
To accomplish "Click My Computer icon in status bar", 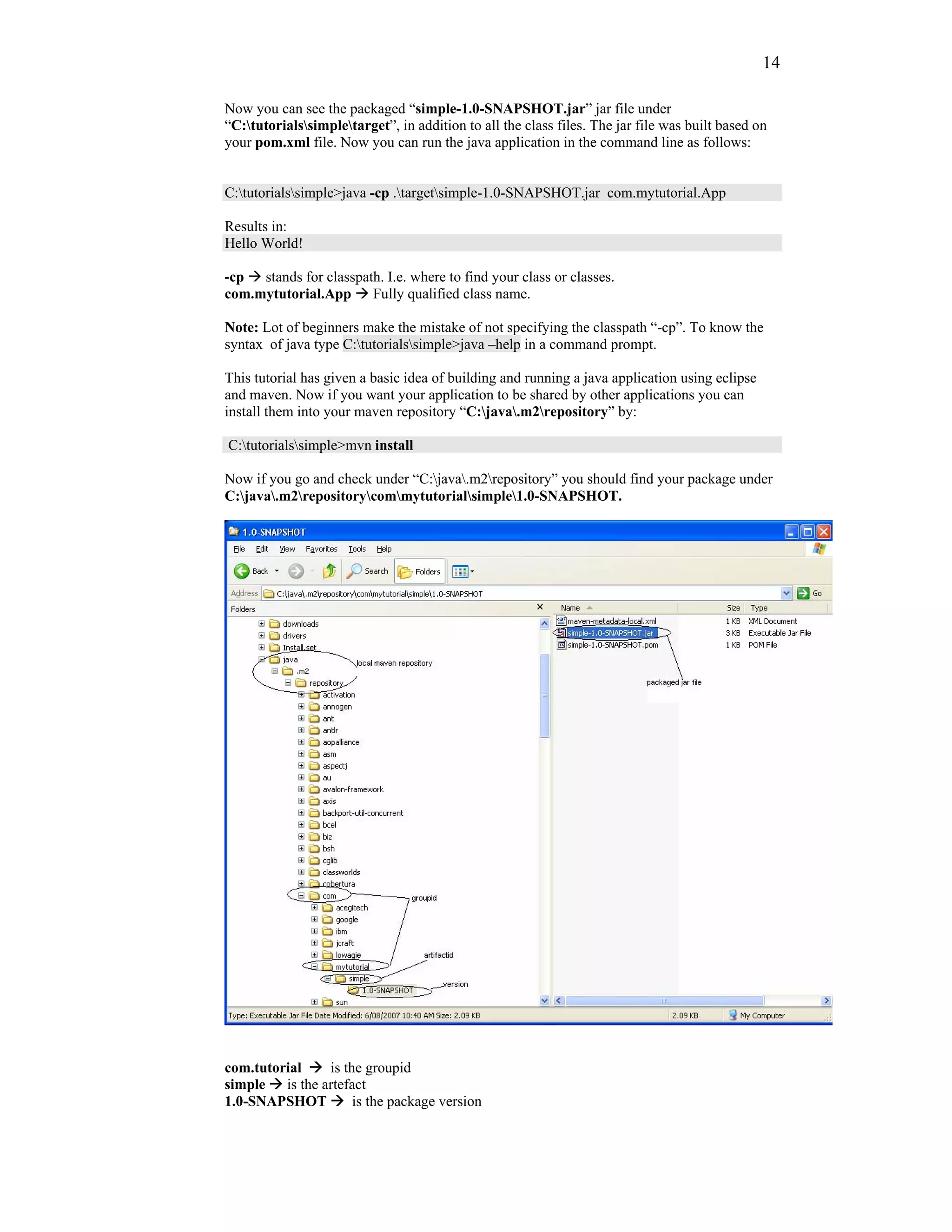I will click(733, 1015).
